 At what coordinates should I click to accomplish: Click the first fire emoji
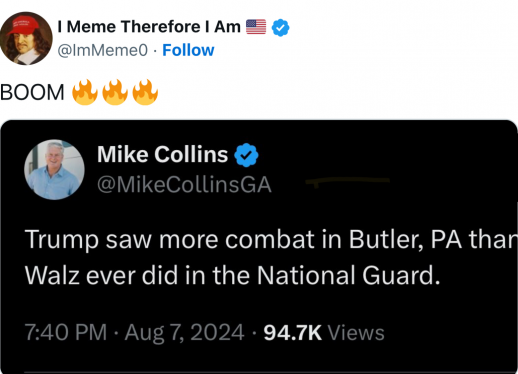click(x=85, y=92)
